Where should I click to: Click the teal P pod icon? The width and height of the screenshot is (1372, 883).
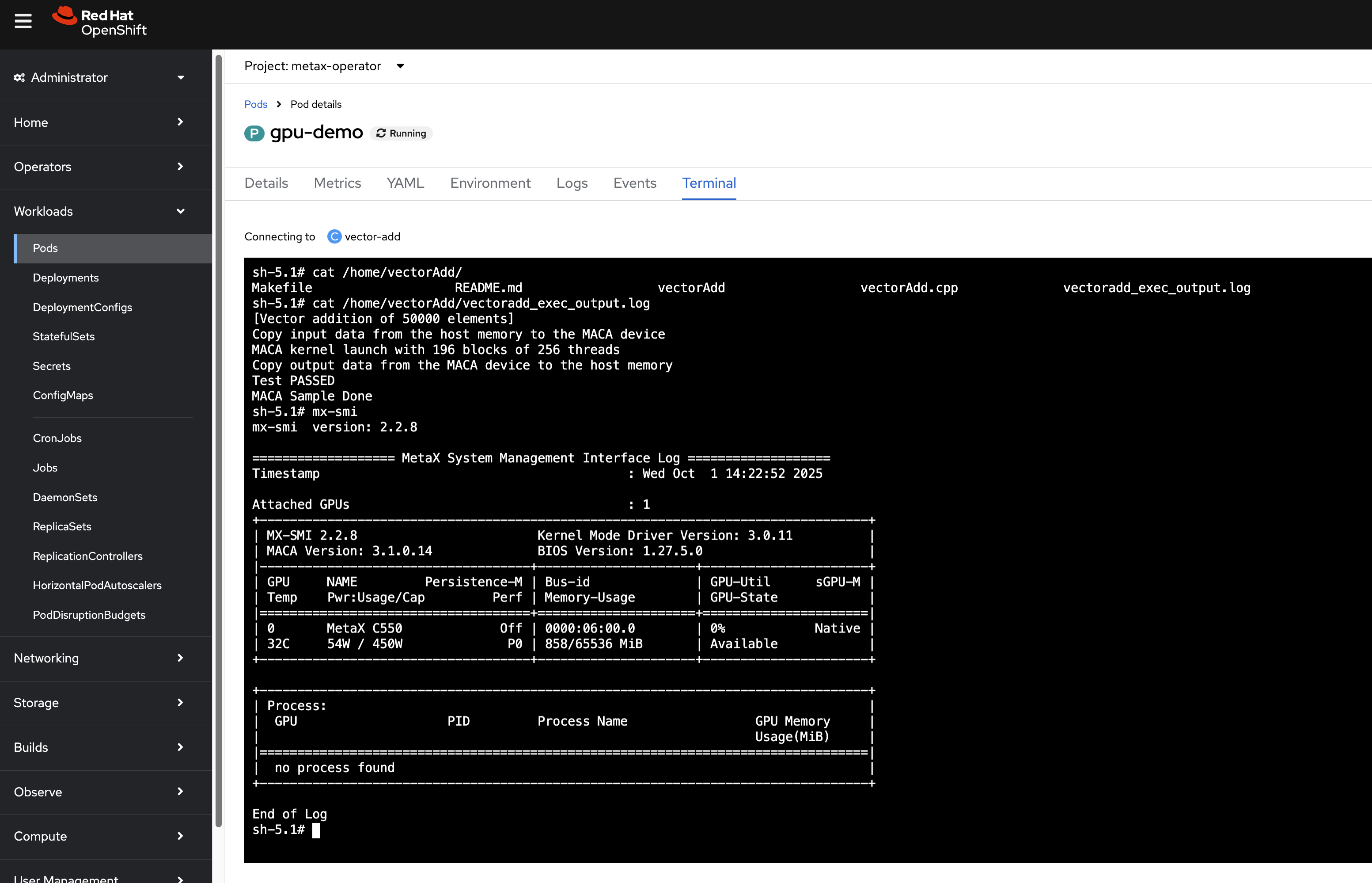pos(254,133)
